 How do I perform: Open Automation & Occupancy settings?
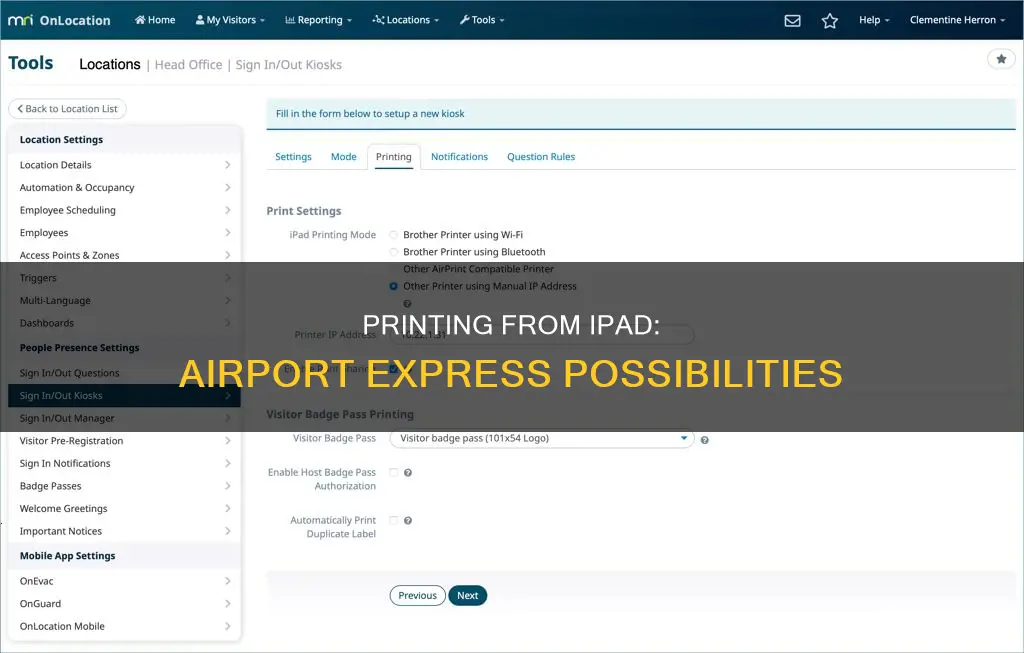click(x=124, y=187)
